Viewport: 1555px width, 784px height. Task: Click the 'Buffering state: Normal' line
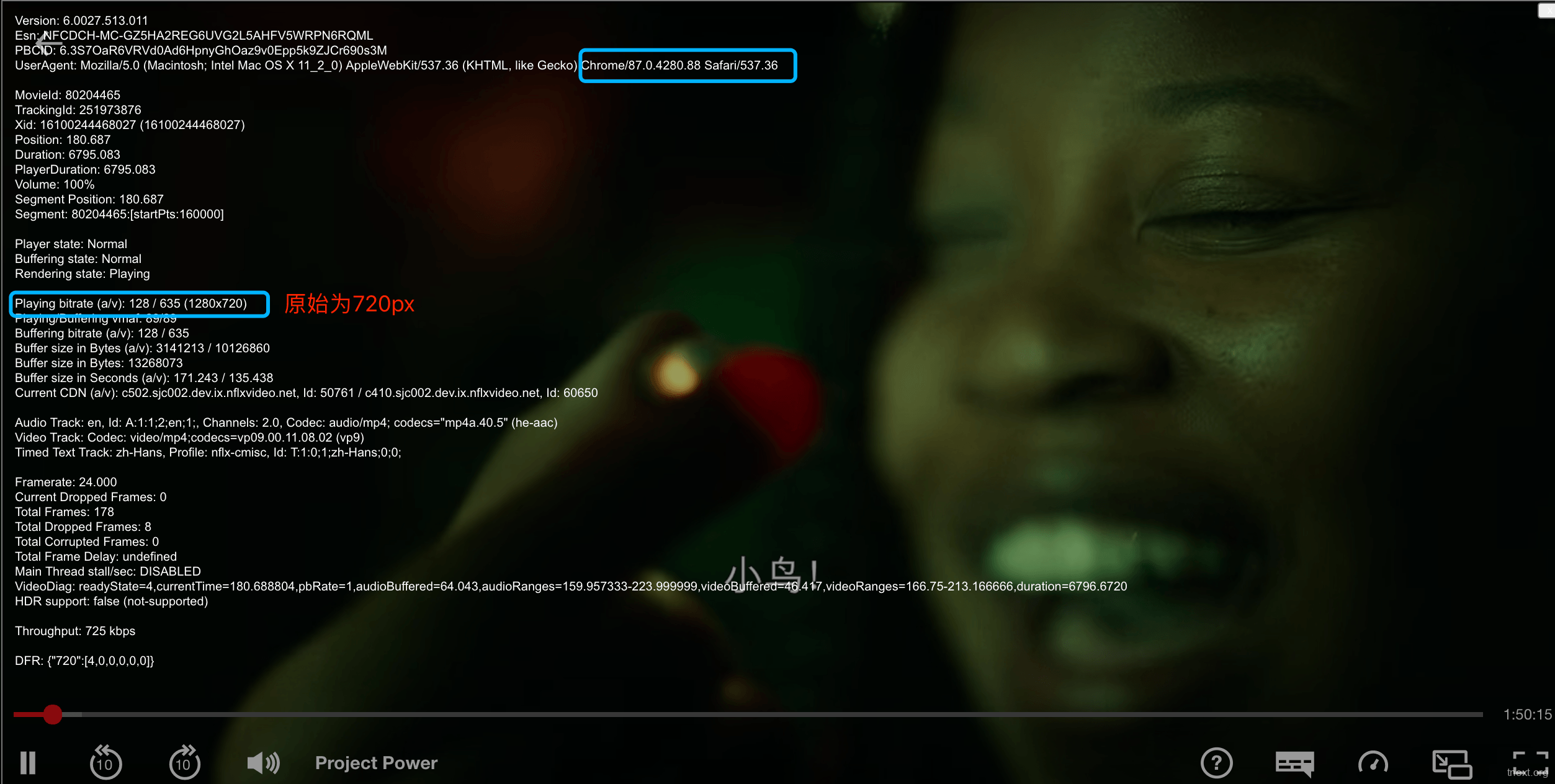78,259
